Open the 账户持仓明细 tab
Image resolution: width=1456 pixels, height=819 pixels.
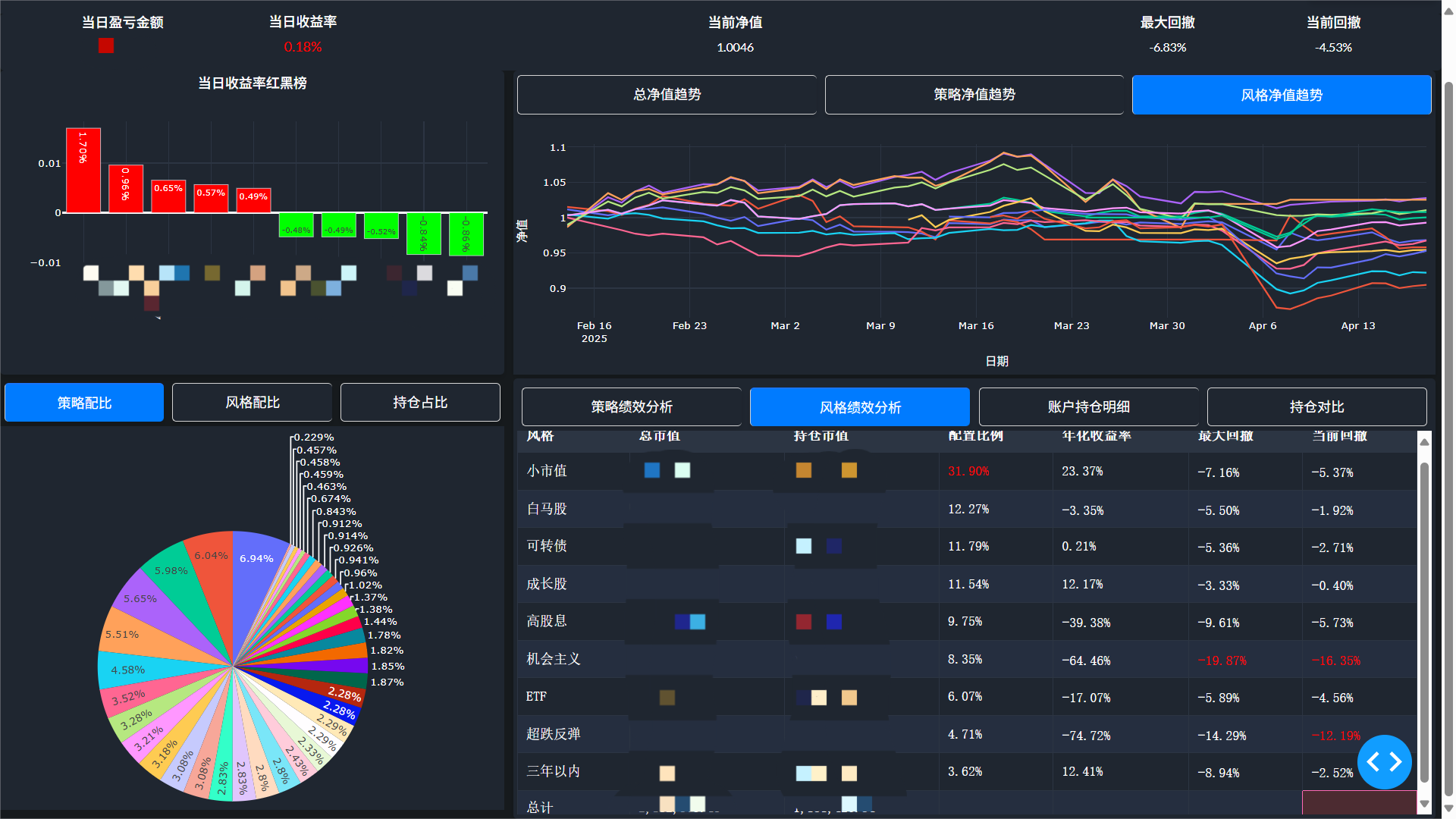coord(1088,407)
